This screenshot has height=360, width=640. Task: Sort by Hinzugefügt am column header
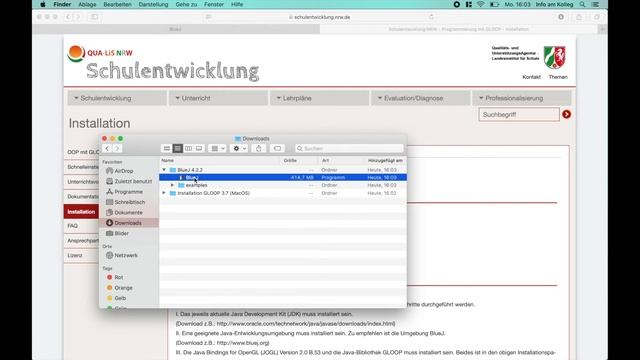pos(385,160)
